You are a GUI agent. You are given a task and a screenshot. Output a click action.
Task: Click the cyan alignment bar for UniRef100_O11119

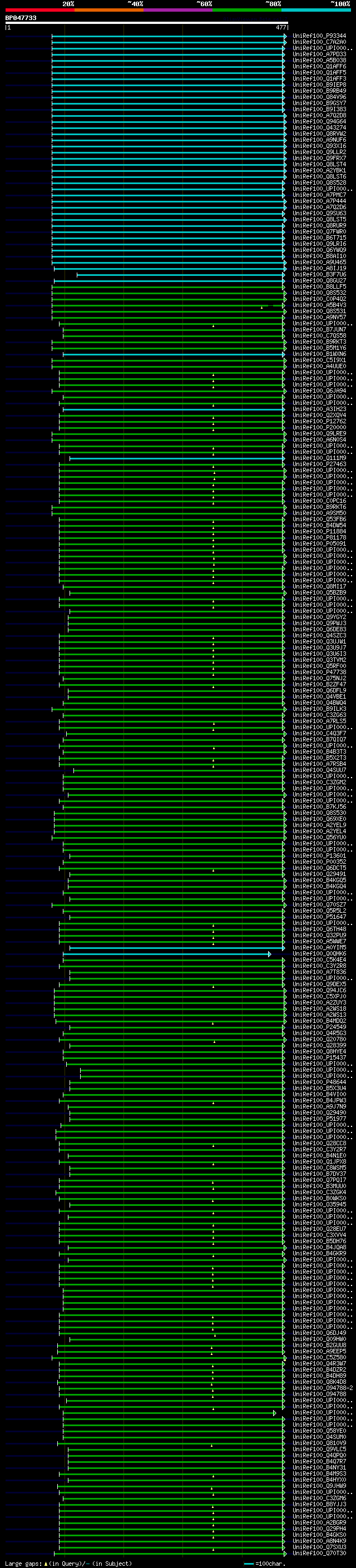(x=177, y=458)
